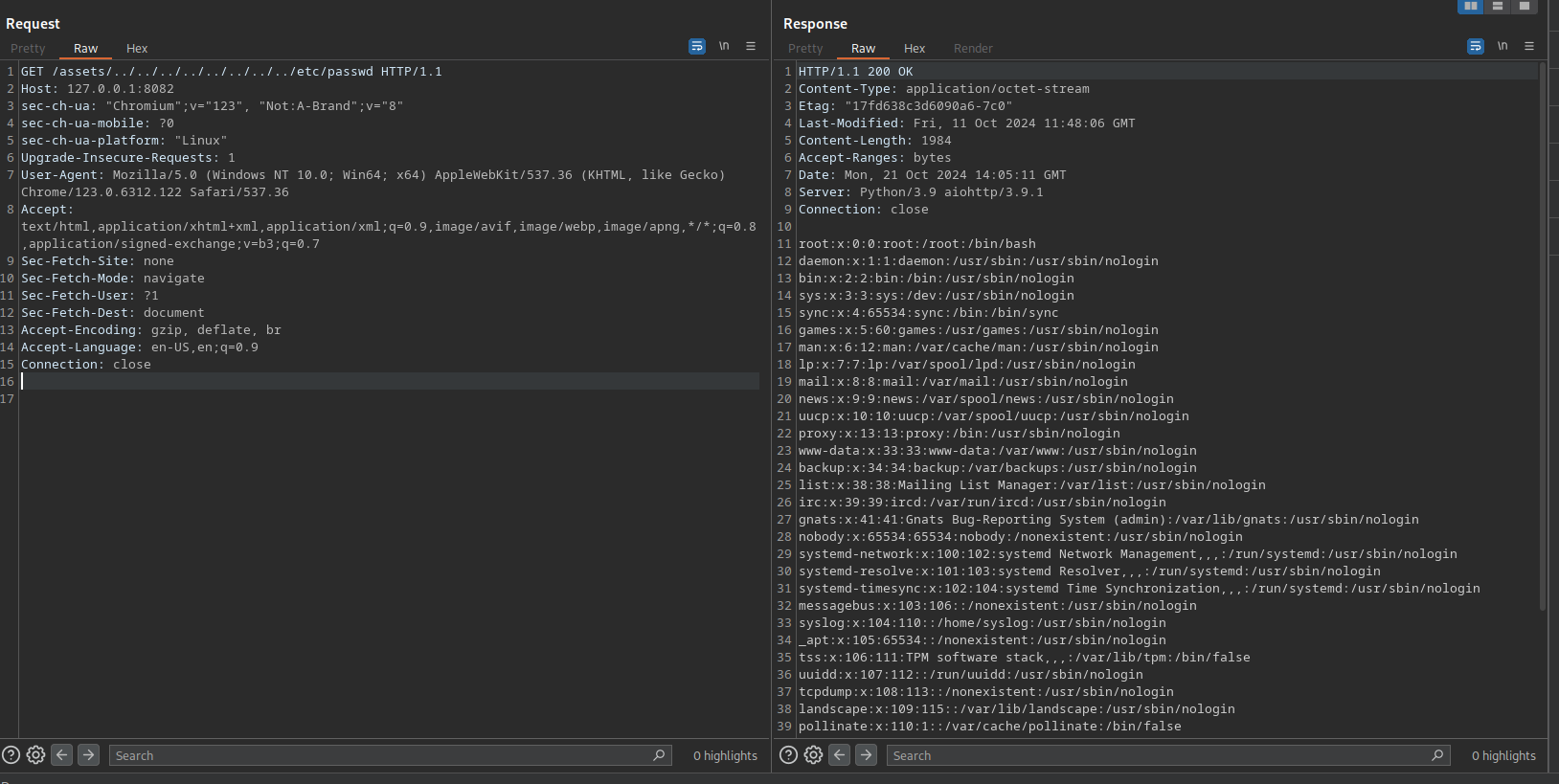Select the Response Render tab
Screen dimensions: 1559x784
[973, 48]
